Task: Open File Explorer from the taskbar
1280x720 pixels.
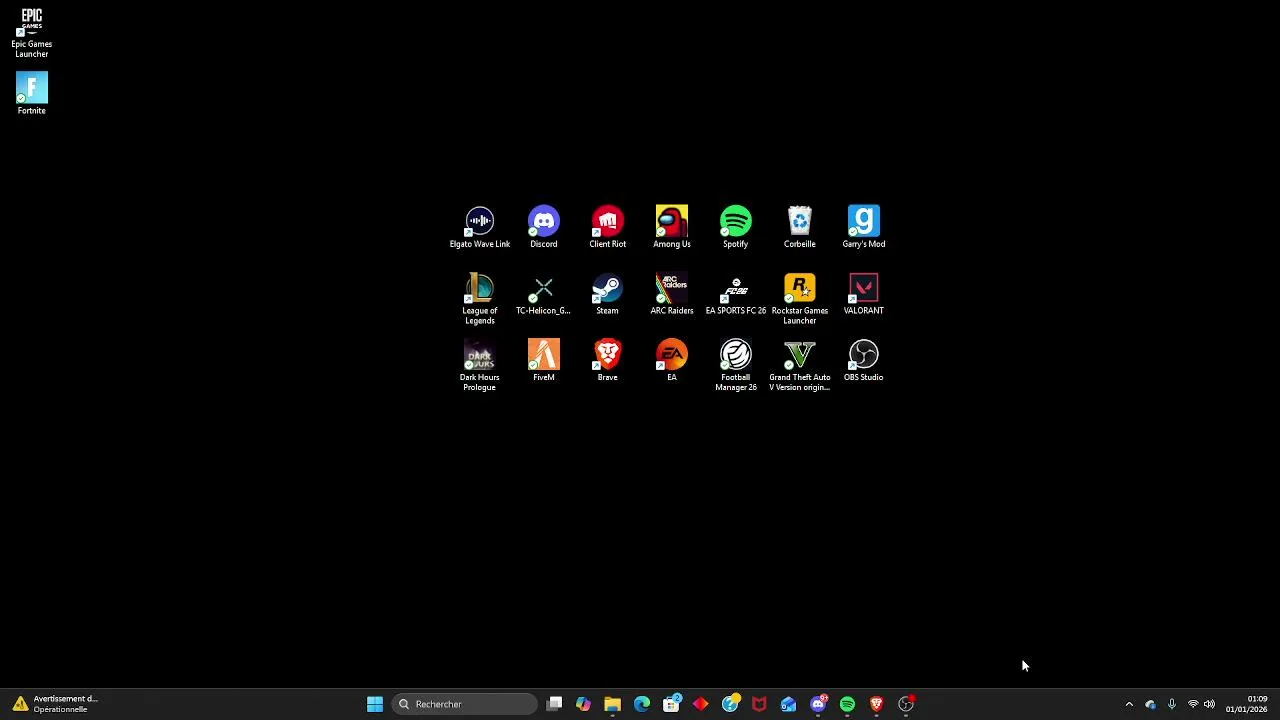Action: pyautogui.click(x=612, y=704)
